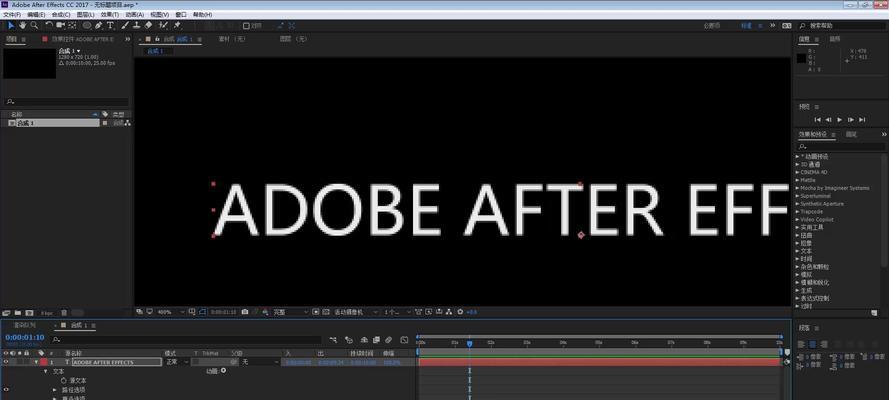Viewport: 889px width, 400px height.
Task: Open the composition mini-flowchart icon in timeline
Action: (x=333, y=340)
